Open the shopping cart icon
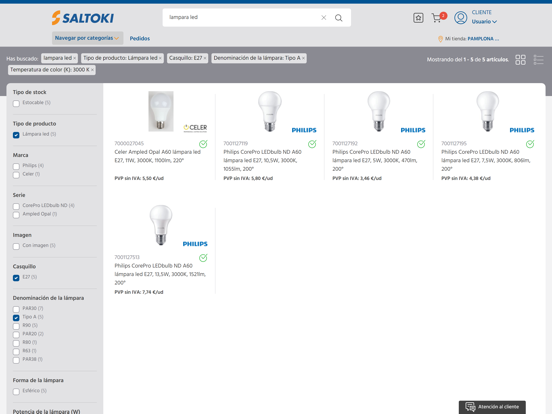 pyautogui.click(x=437, y=18)
